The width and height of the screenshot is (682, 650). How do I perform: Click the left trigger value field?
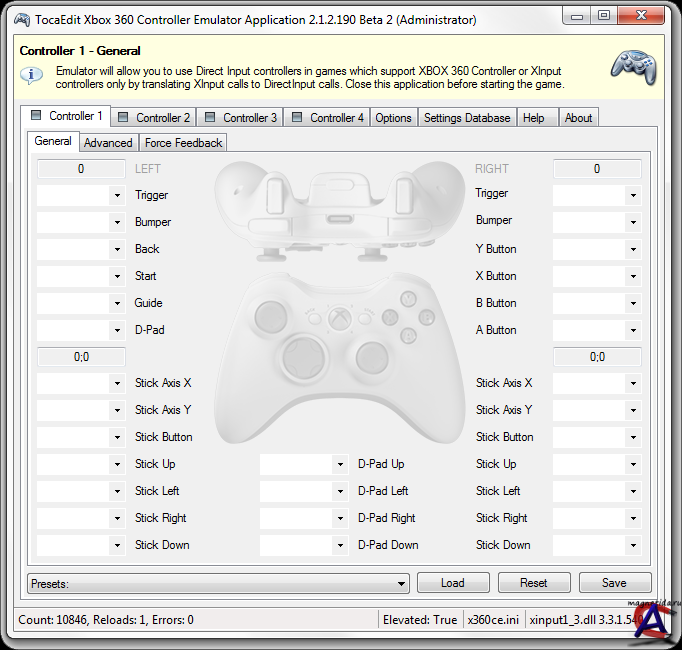point(81,169)
